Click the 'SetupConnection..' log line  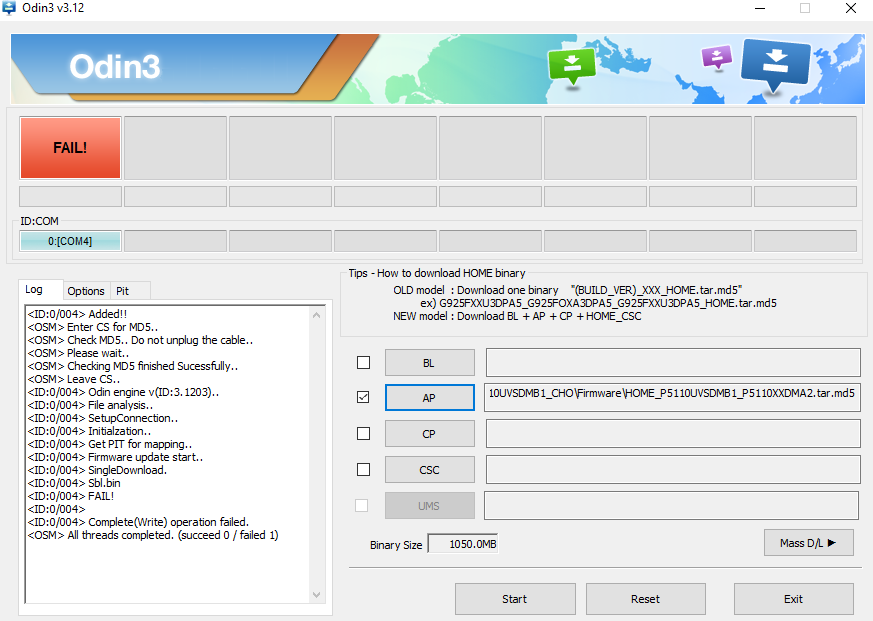[103, 418]
